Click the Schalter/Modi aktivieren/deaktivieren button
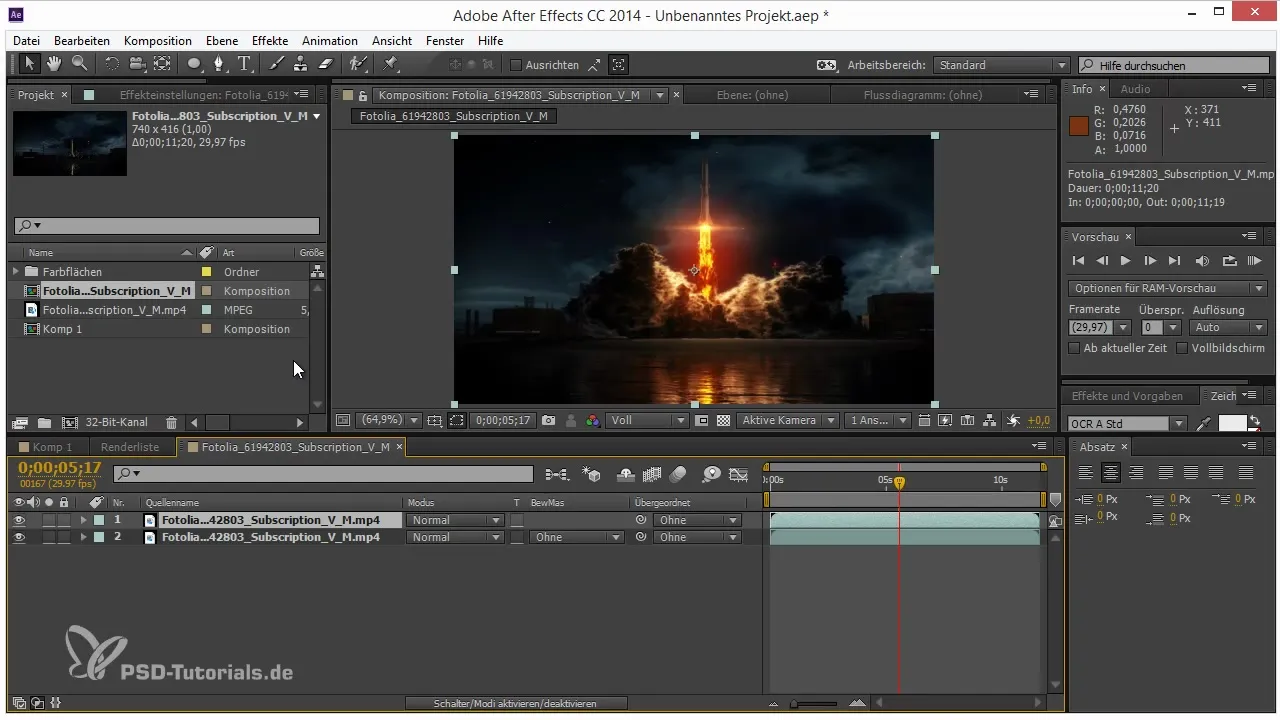 [516, 704]
